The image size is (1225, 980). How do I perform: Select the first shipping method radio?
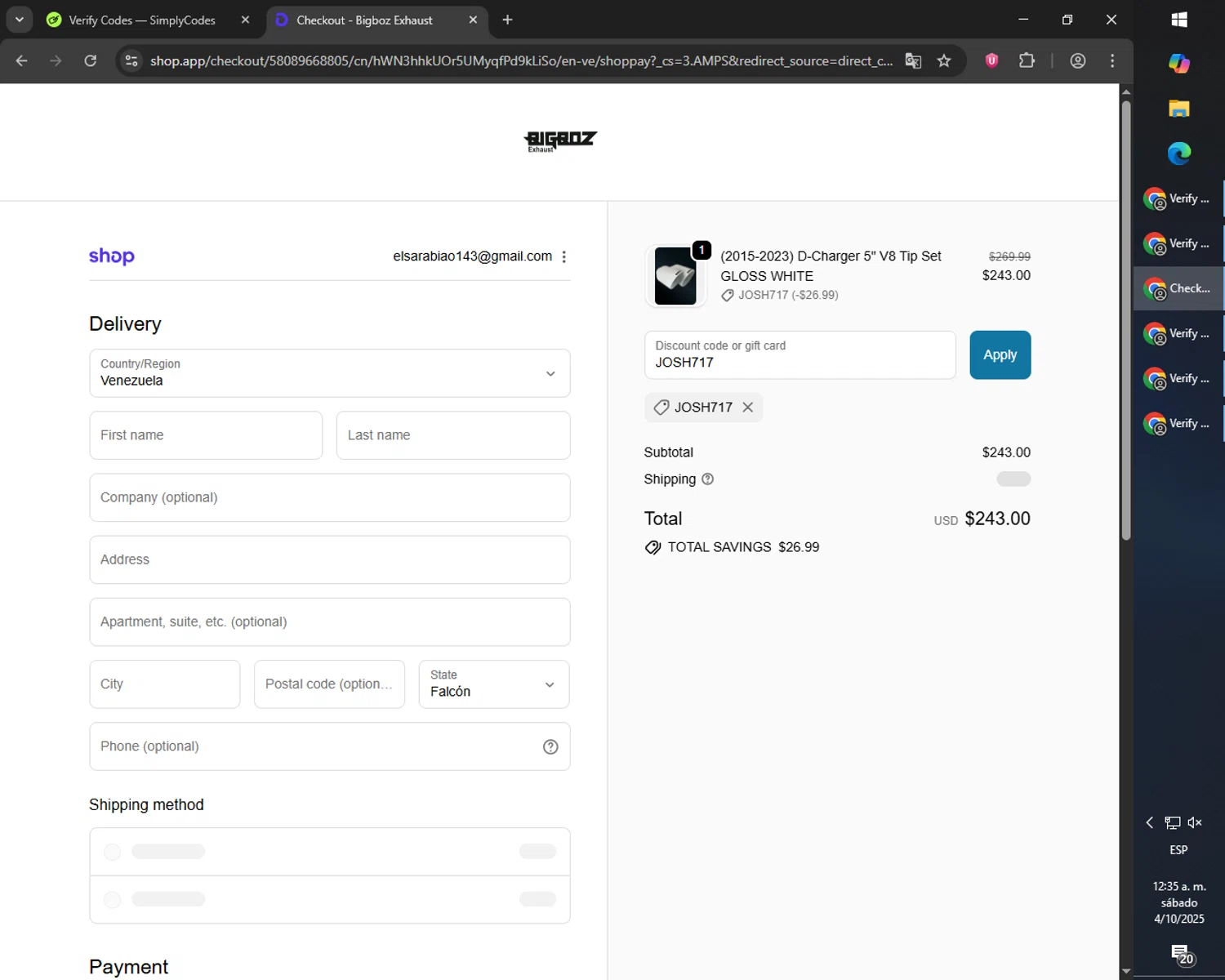point(113,852)
